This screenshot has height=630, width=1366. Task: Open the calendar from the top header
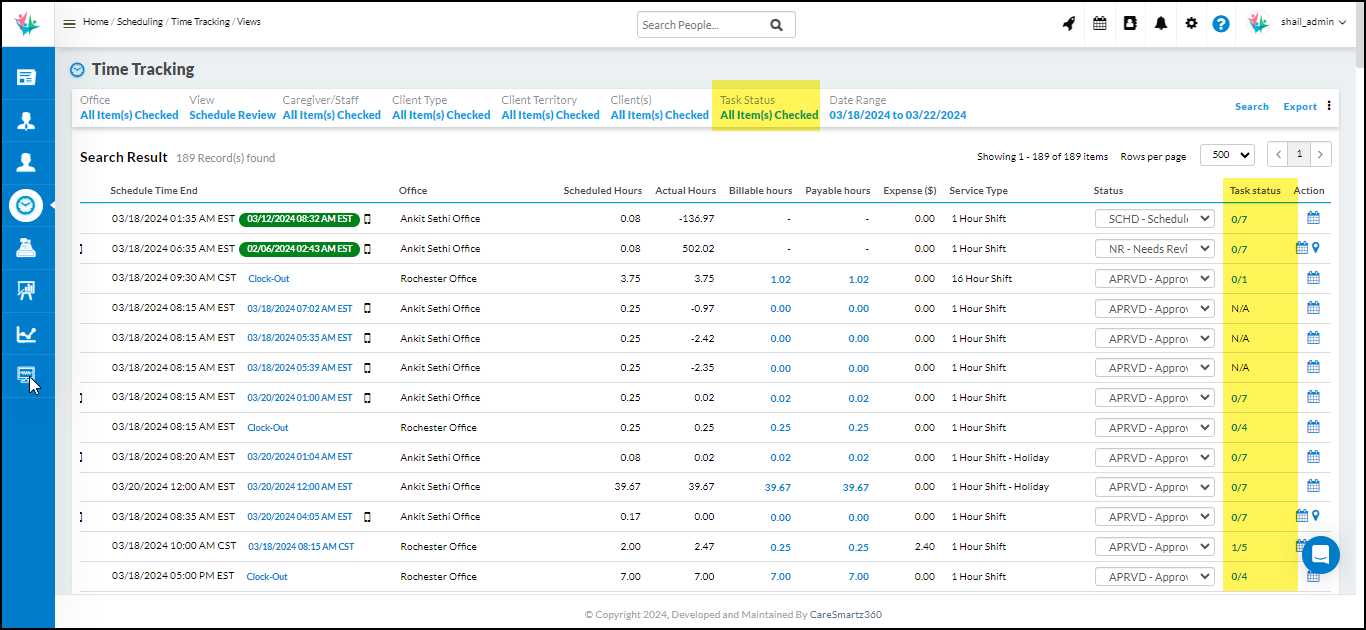[x=1100, y=24]
